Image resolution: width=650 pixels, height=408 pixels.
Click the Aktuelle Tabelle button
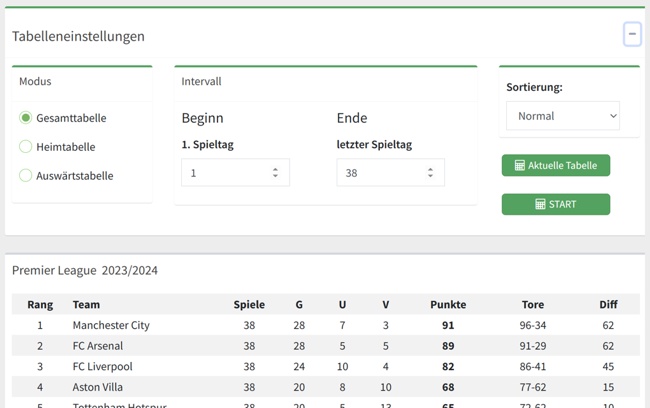coord(556,165)
